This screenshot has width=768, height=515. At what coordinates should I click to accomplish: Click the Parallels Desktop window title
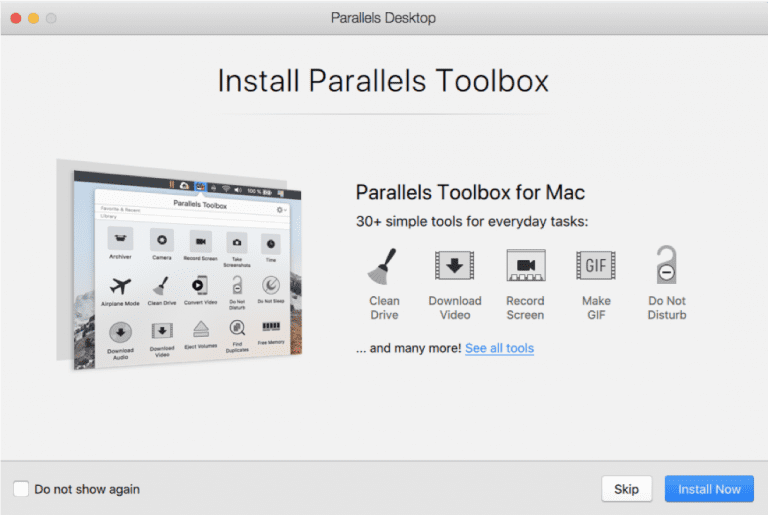tap(383, 18)
